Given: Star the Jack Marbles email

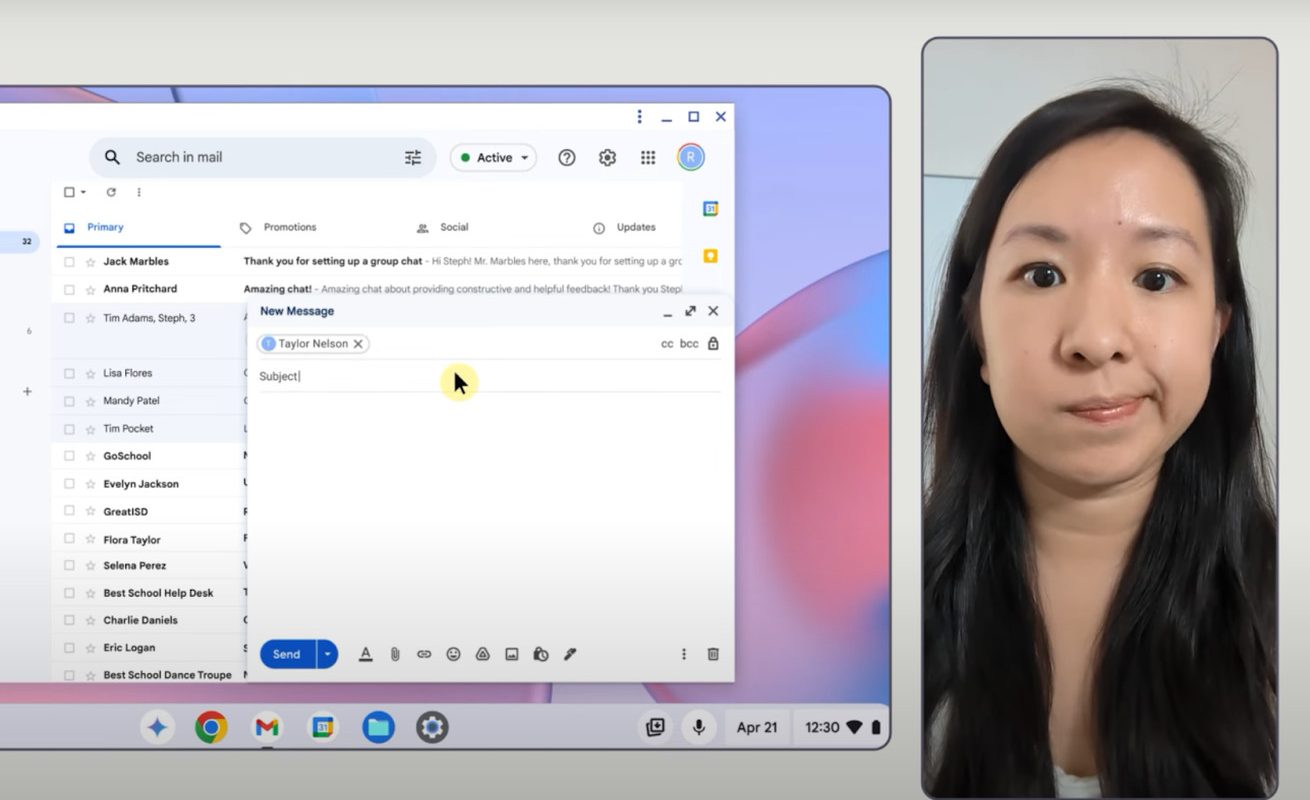Looking at the screenshot, I should coord(90,262).
